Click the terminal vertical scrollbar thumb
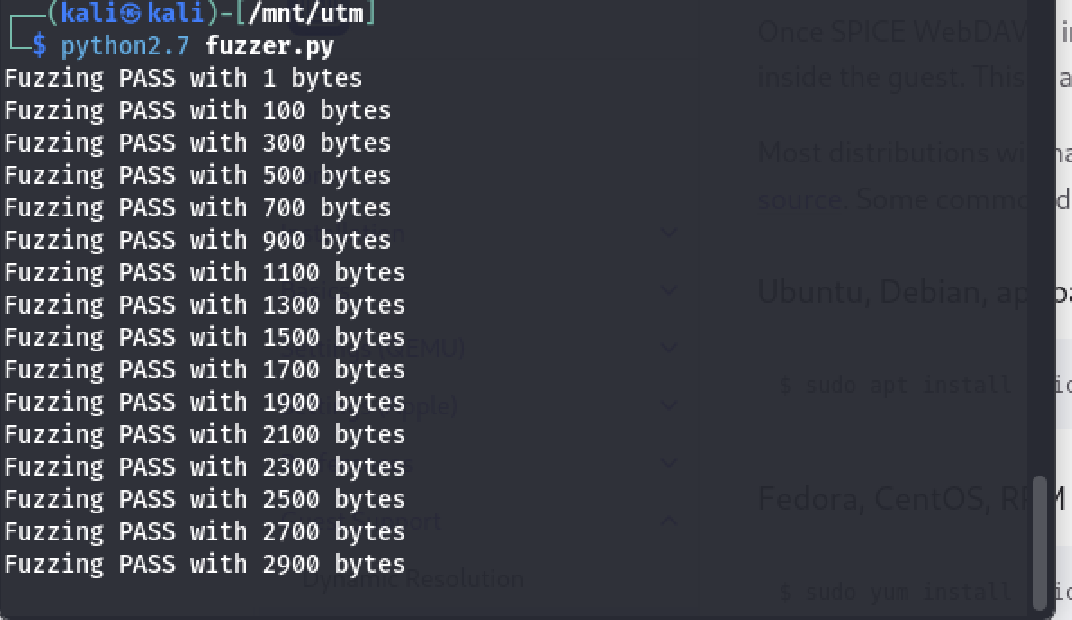The image size is (1072, 620). click(1039, 543)
